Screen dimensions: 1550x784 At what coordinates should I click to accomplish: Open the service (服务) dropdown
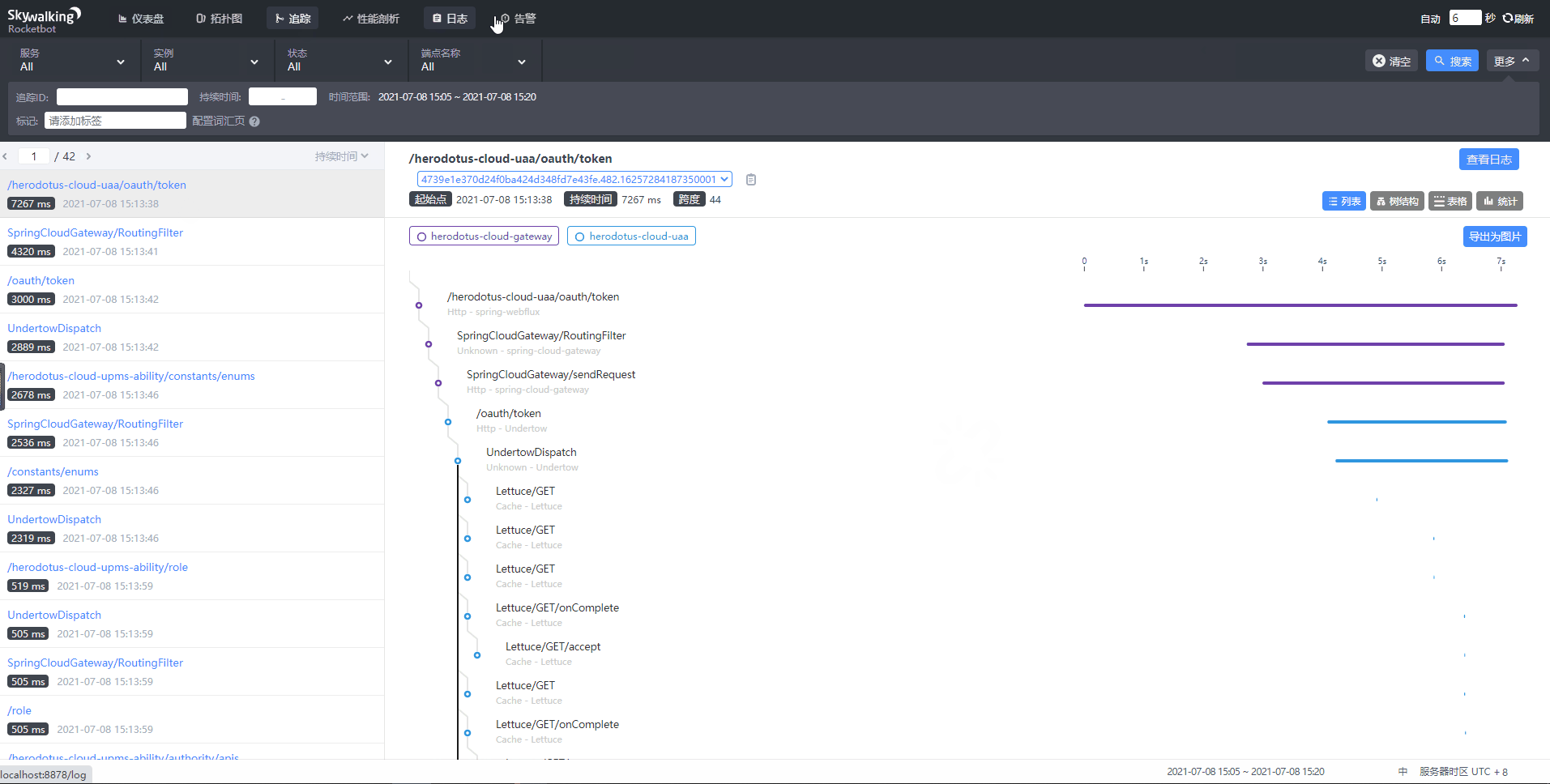72,61
